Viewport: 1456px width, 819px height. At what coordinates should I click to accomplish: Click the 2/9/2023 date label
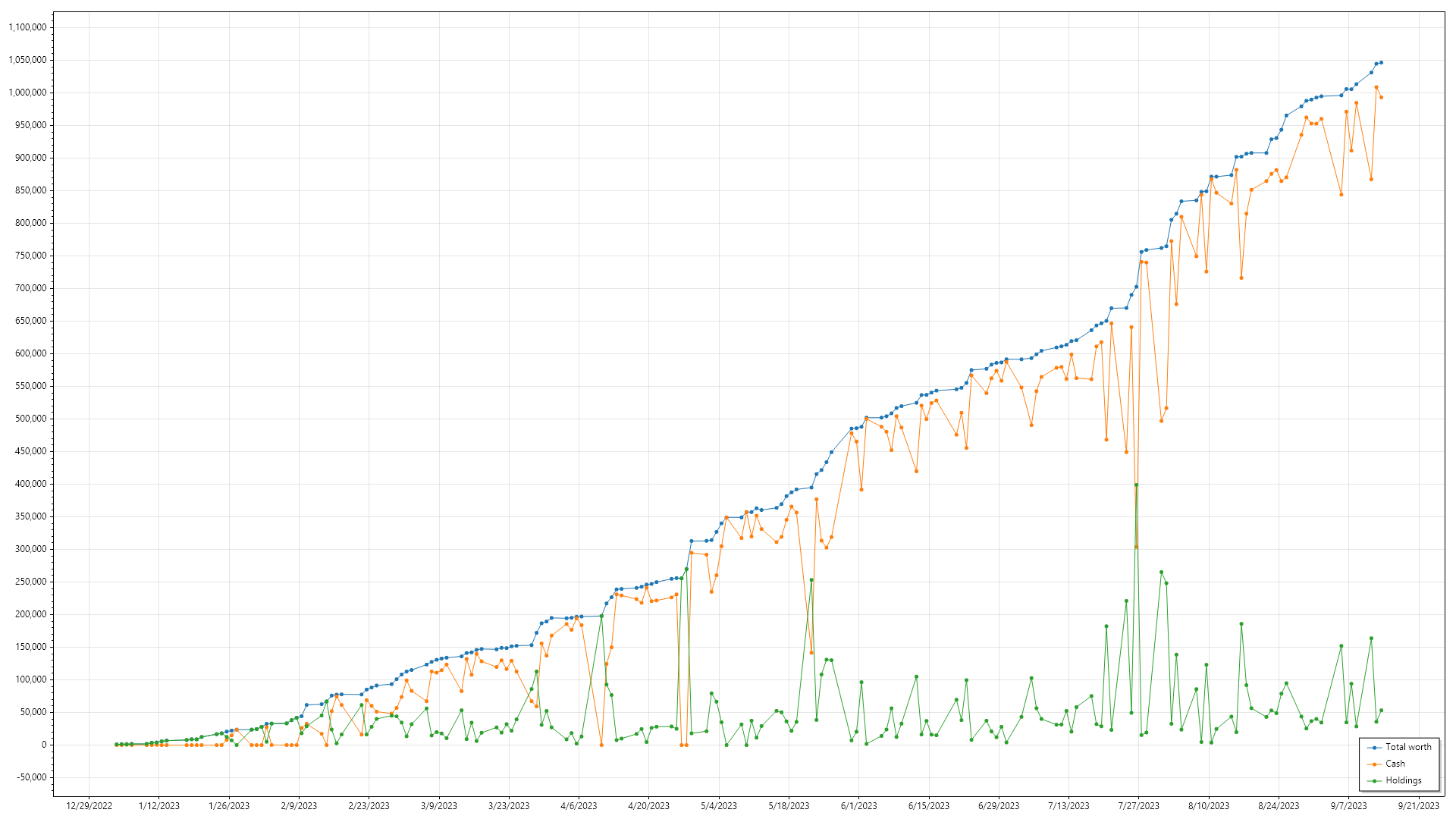[299, 806]
